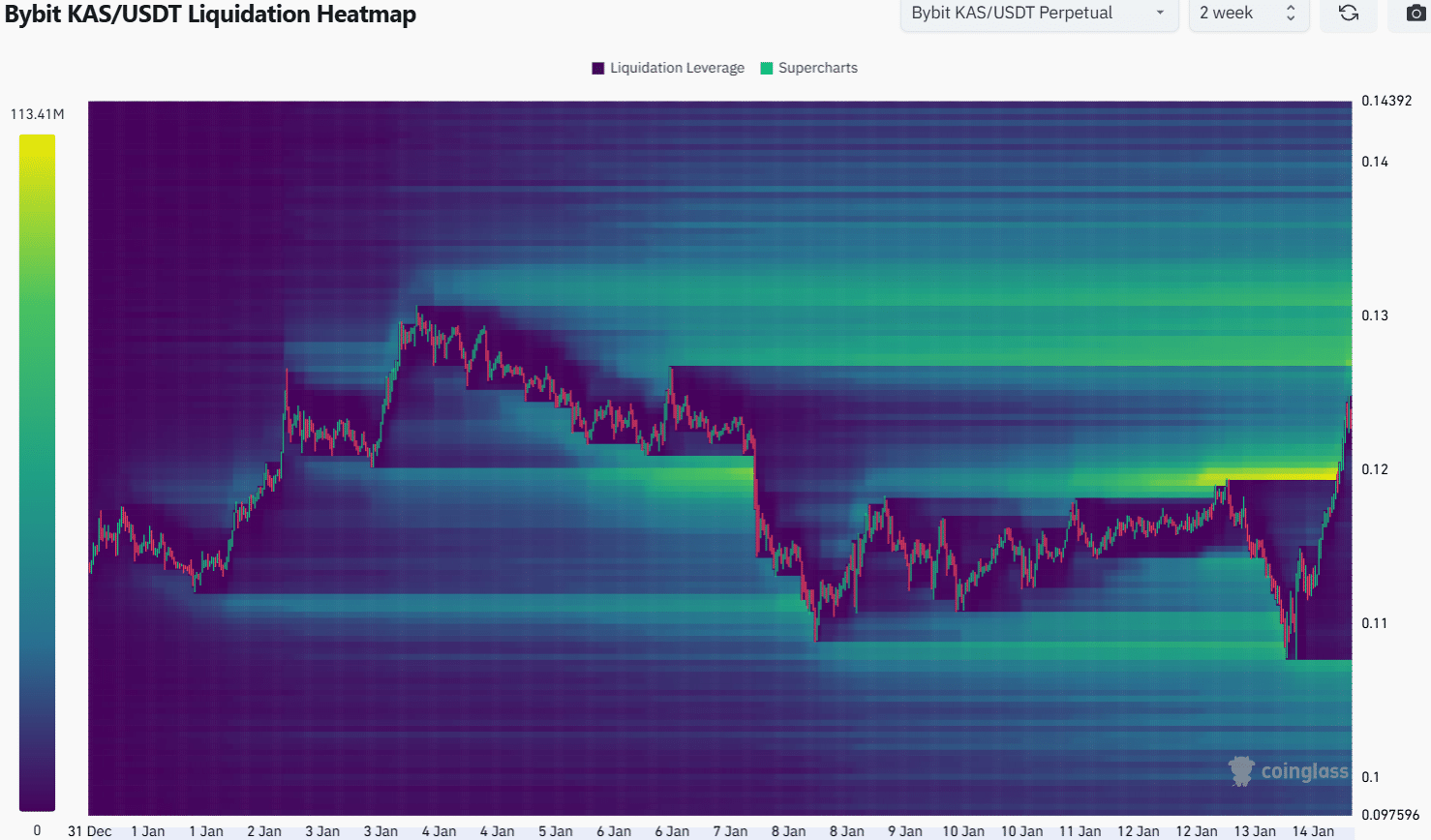Click the bright yellow liquidation band near 0.12
Image resolution: width=1431 pixels, height=840 pixels.
(1268, 475)
